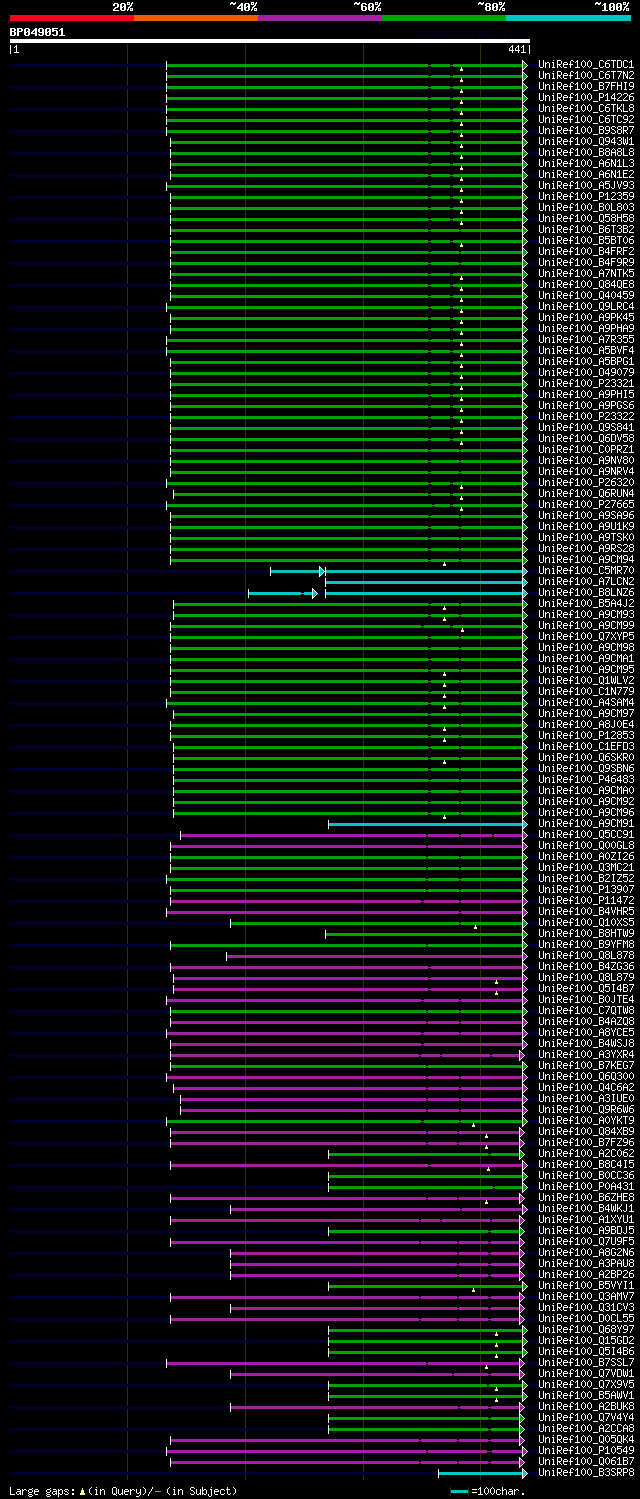Open hit UniRef100_C6T7N2
Viewport: 640px width, 1499px height.
pos(586,76)
